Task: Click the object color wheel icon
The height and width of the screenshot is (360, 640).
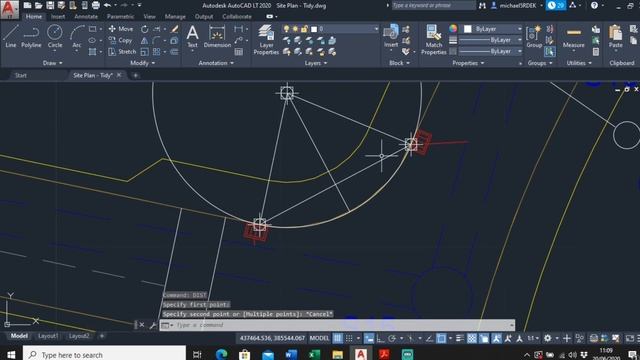Action: point(453,29)
